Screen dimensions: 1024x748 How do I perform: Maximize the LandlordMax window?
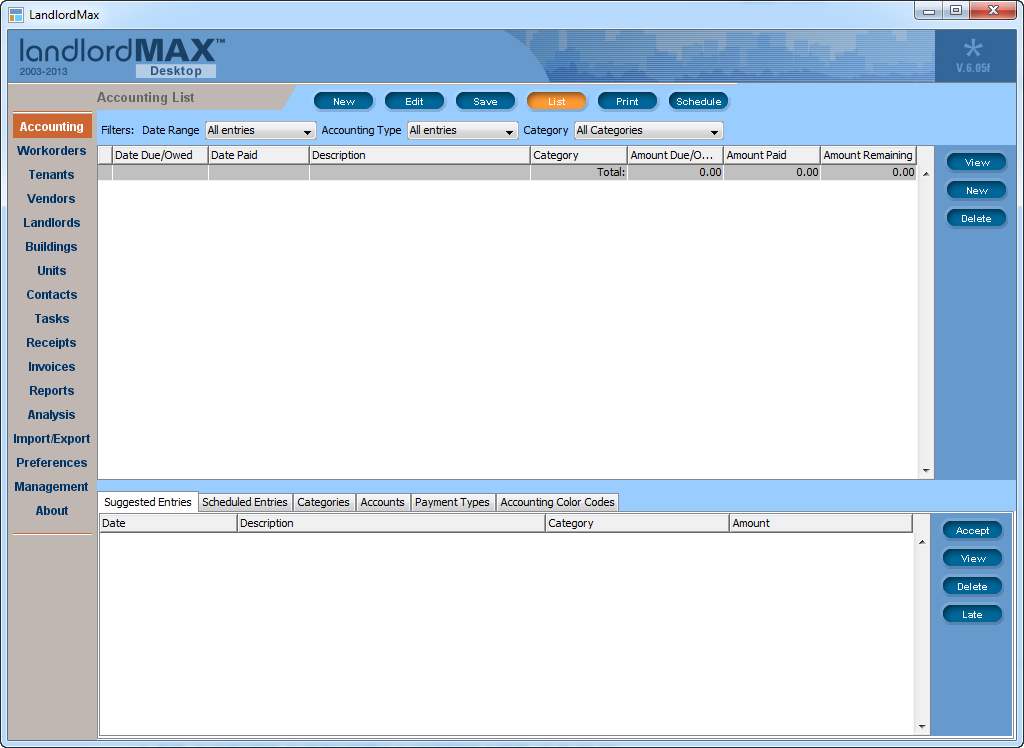coord(955,11)
